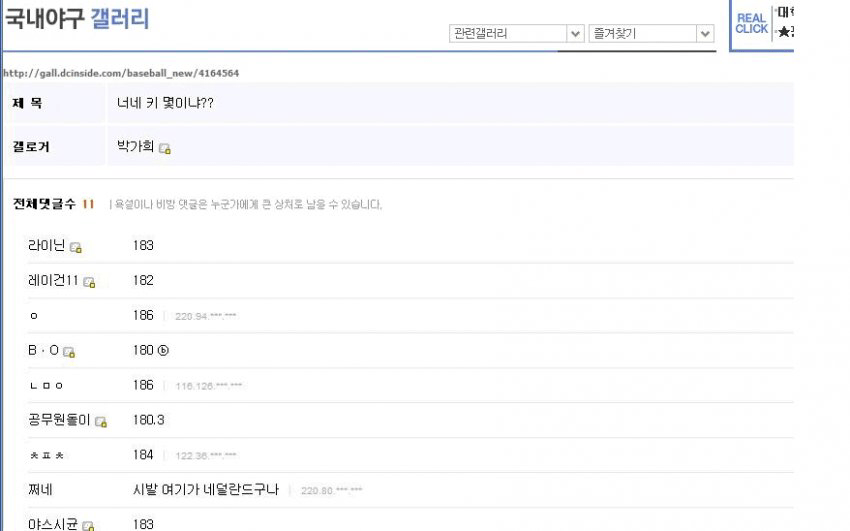Select username 라이닌 in comments

tap(47, 246)
